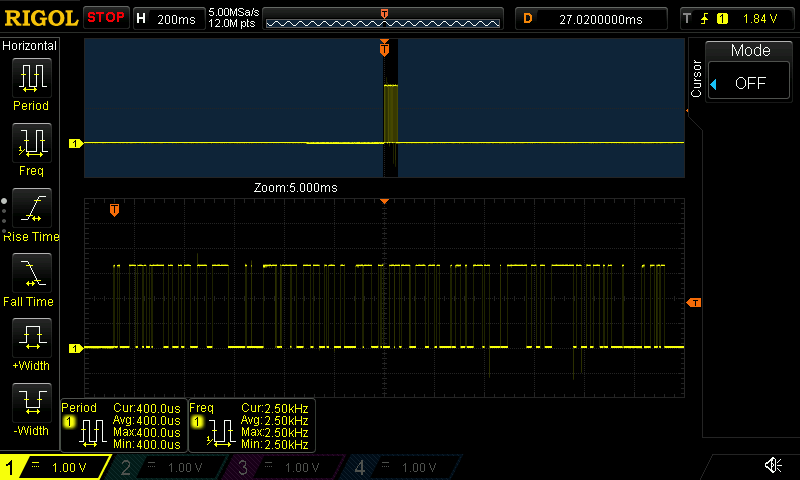Click Period Min:400.0us value

(147, 444)
